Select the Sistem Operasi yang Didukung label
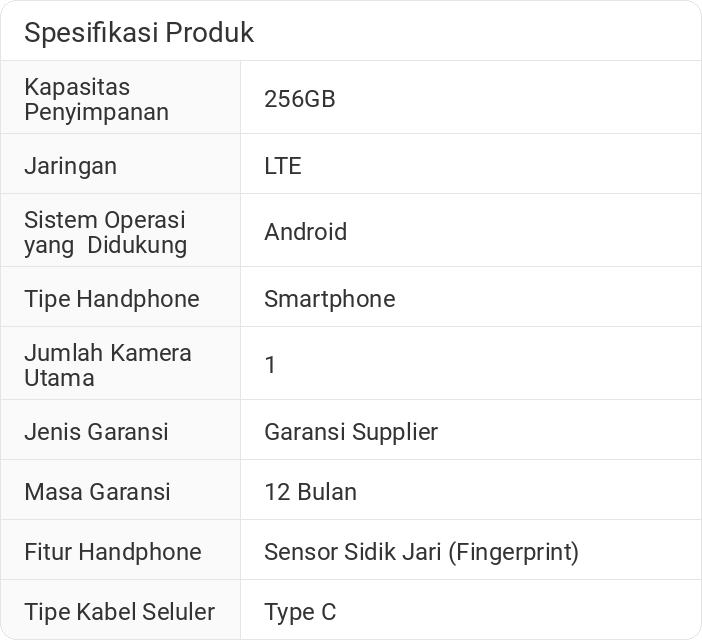The height and width of the screenshot is (641, 702). pyautogui.click(x=105, y=232)
